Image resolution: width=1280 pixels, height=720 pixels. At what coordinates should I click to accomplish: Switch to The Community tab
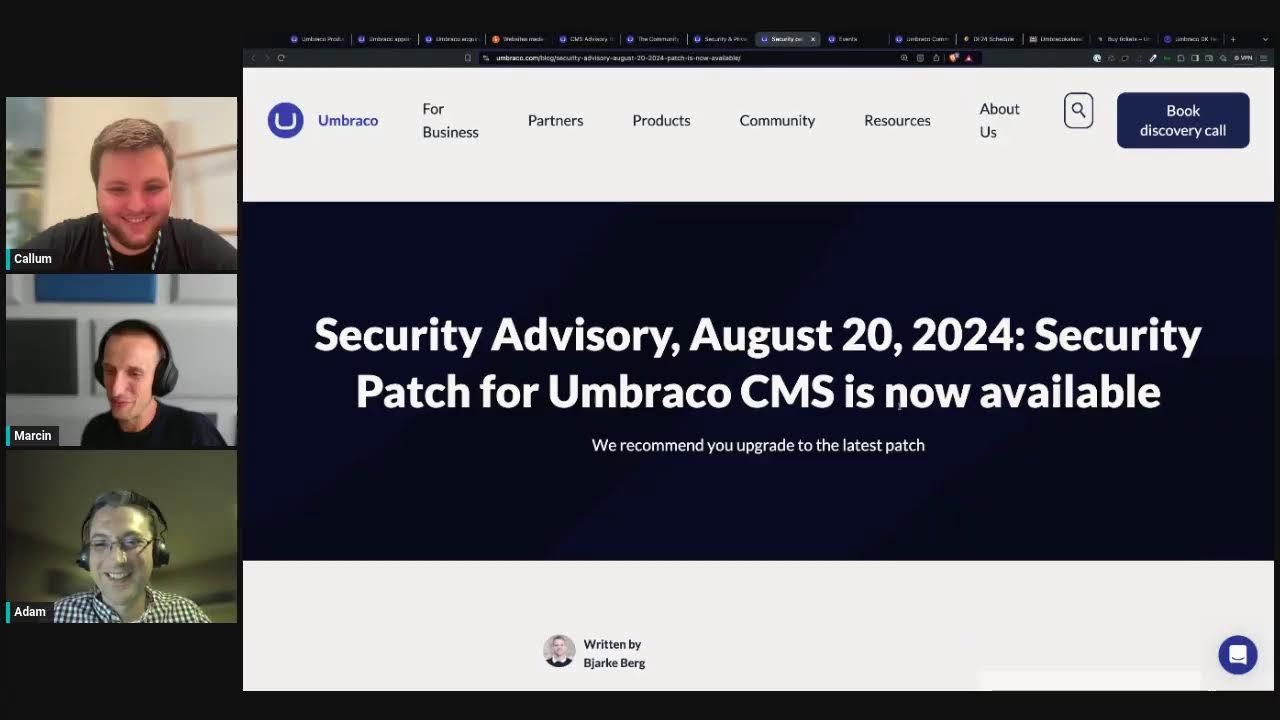click(653, 39)
